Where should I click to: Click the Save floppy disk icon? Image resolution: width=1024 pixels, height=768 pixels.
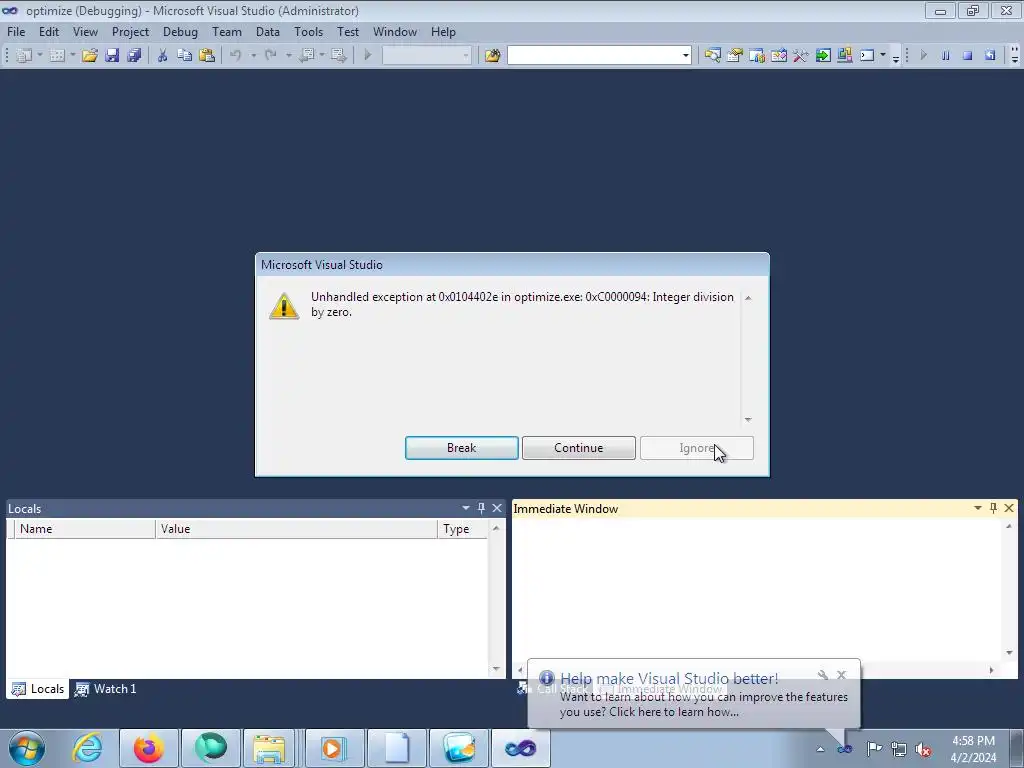[112, 56]
